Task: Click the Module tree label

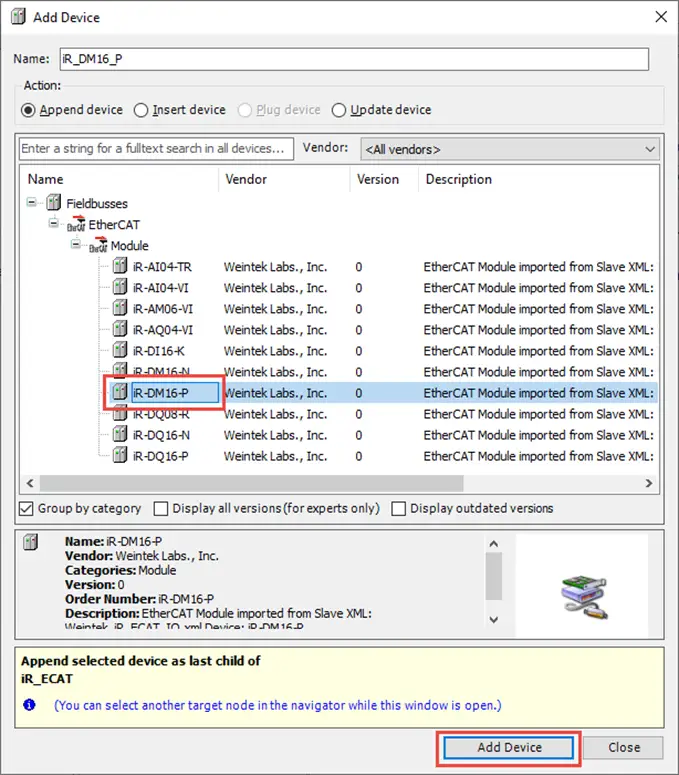Action: pos(129,246)
